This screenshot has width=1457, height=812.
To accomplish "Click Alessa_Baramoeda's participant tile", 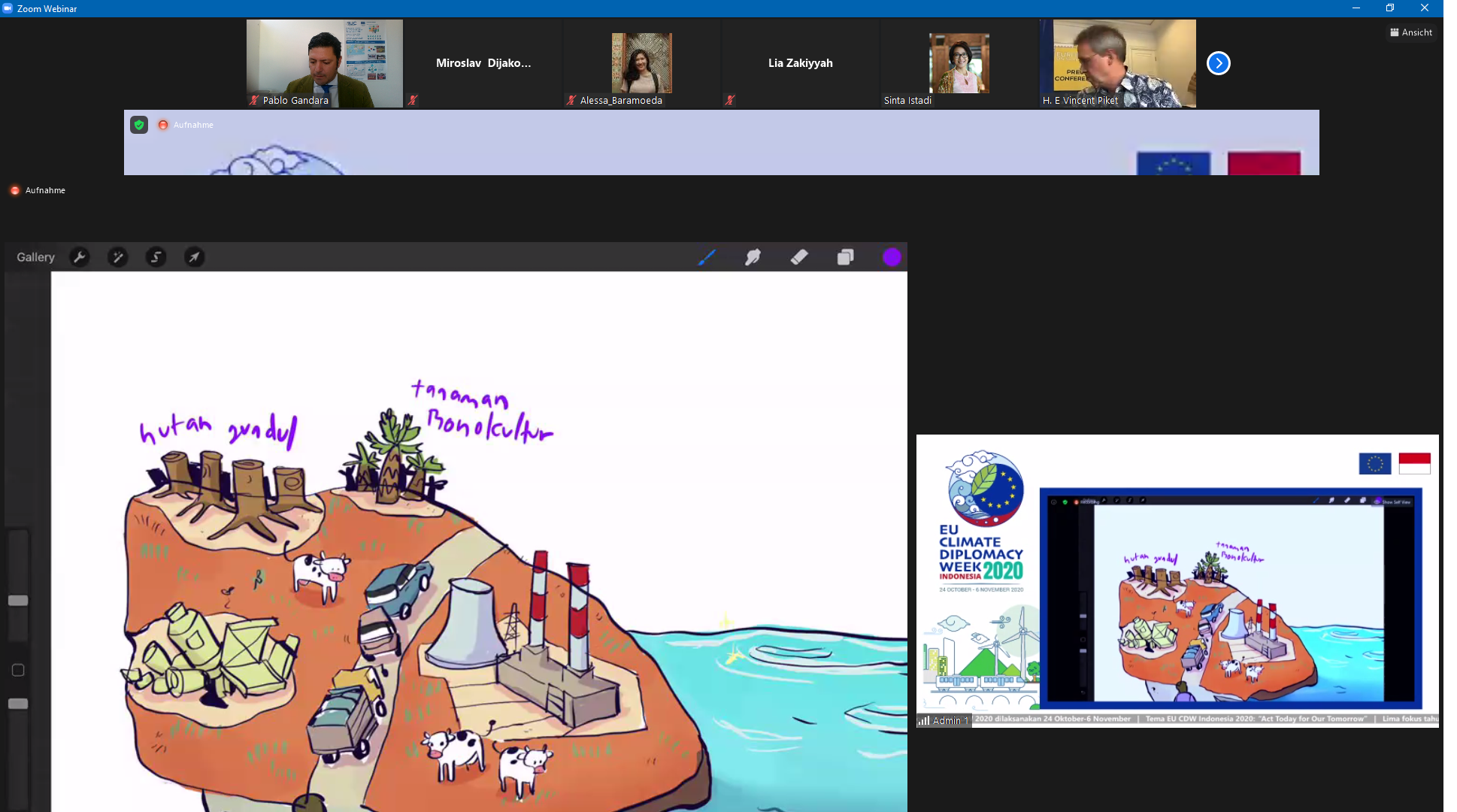I will coord(641,63).
